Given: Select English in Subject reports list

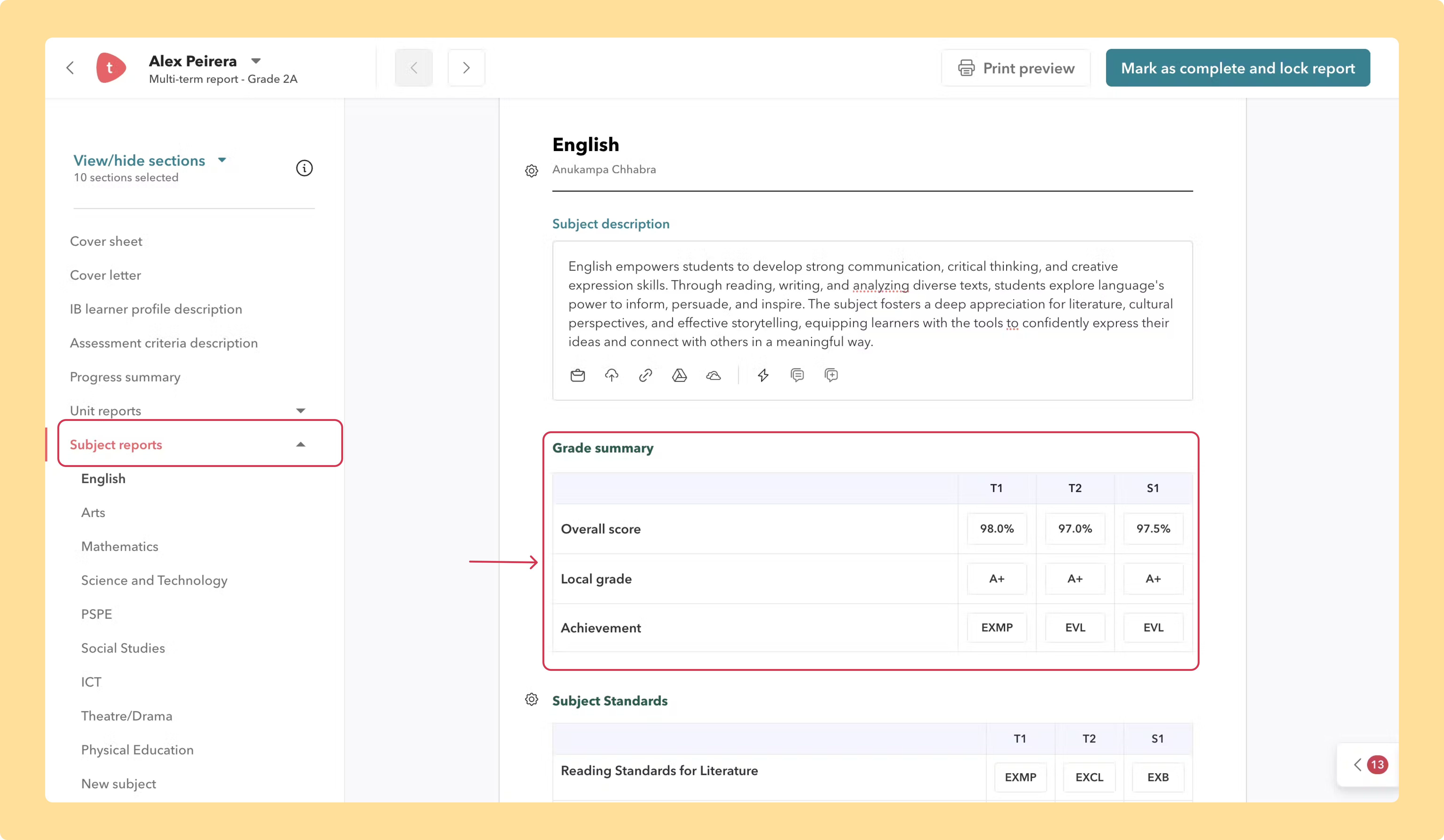Looking at the screenshot, I should 103,479.
